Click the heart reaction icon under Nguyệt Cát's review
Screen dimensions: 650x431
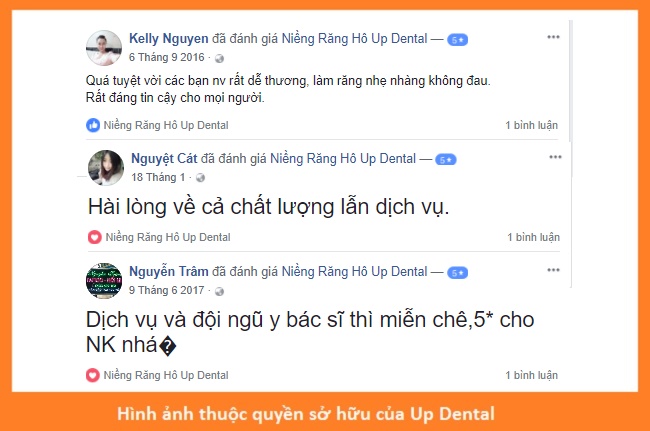[95, 237]
